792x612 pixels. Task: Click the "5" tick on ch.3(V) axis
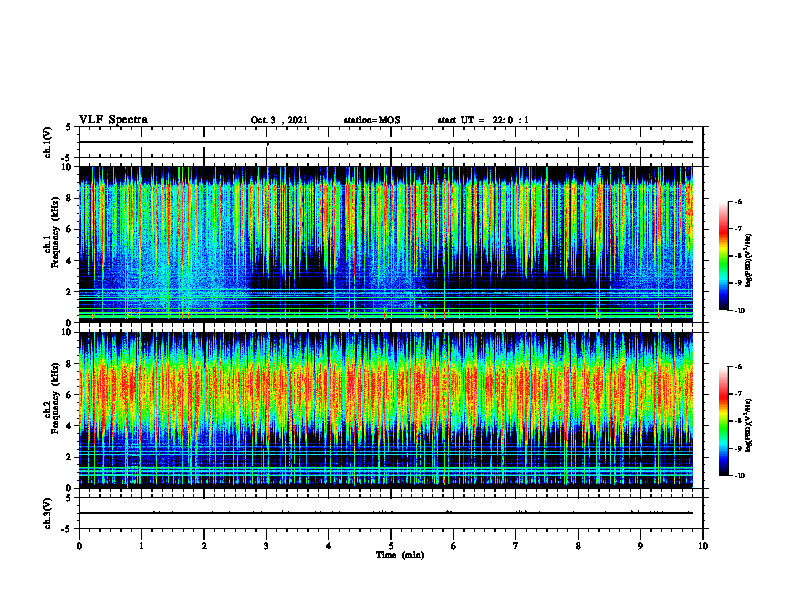[69, 498]
